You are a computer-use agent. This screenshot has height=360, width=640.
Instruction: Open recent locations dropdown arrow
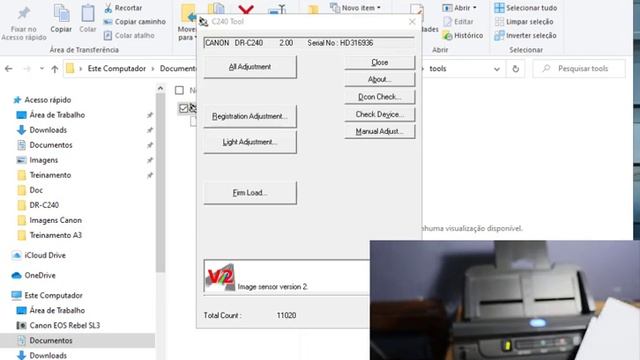(42, 69)
